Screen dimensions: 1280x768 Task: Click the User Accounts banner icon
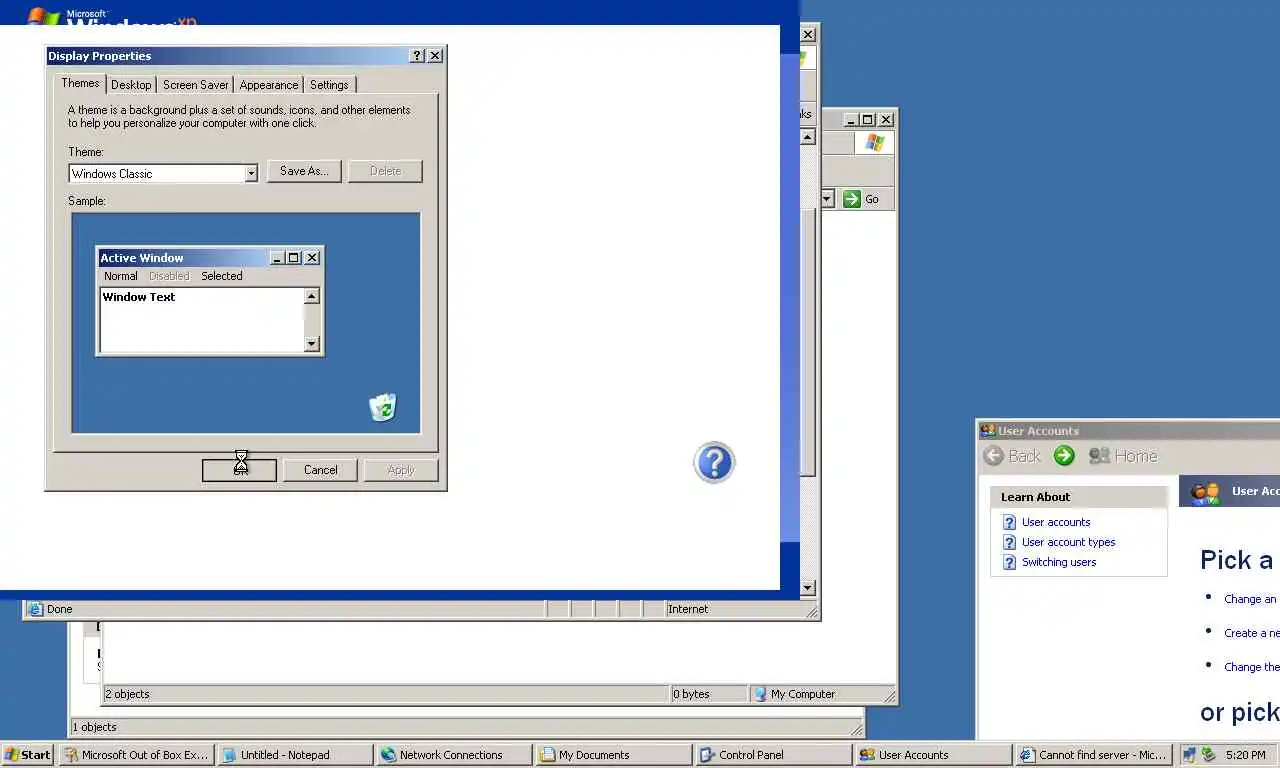tap(1205, 492)
